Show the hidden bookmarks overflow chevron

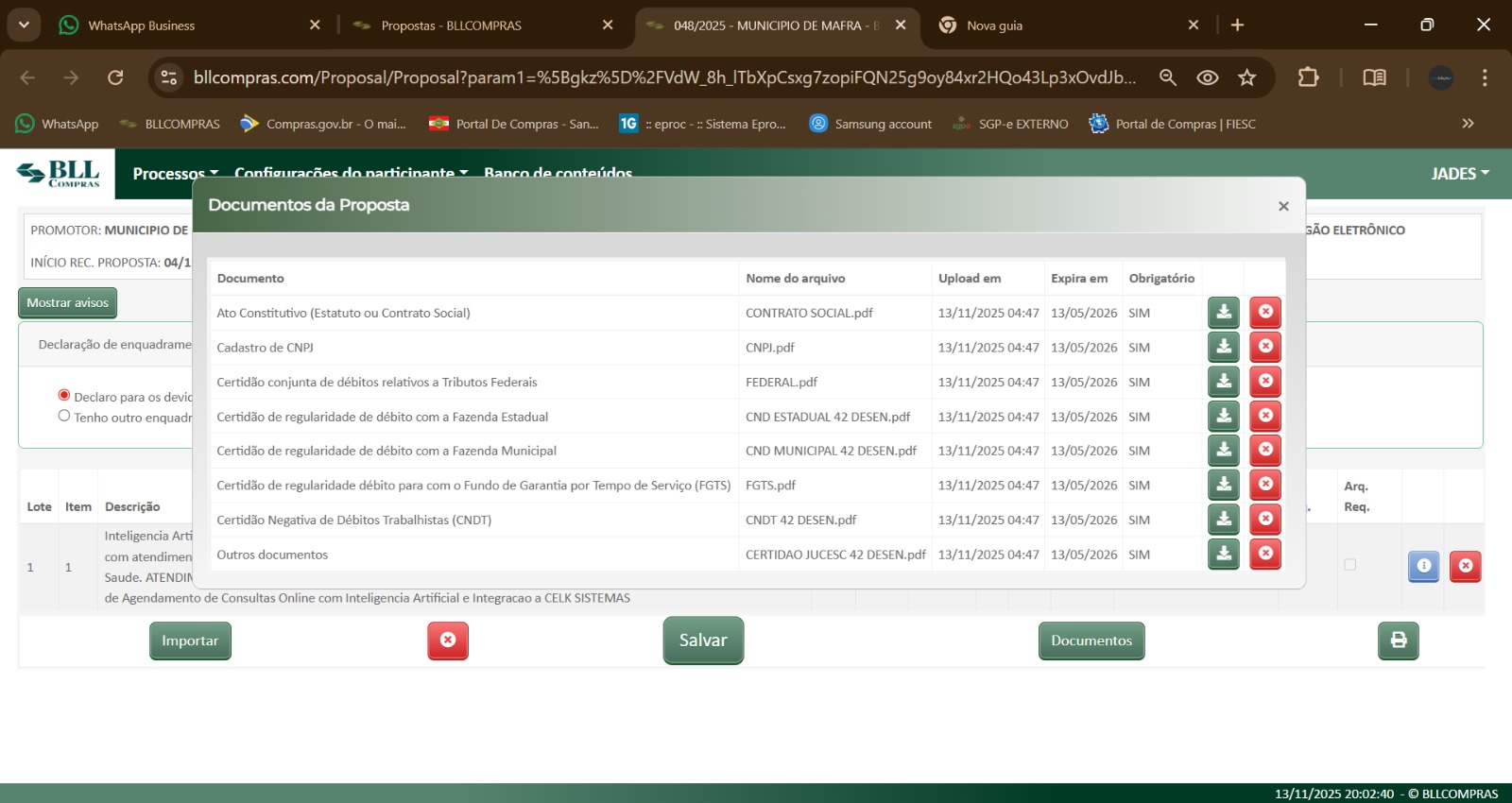1467,124
